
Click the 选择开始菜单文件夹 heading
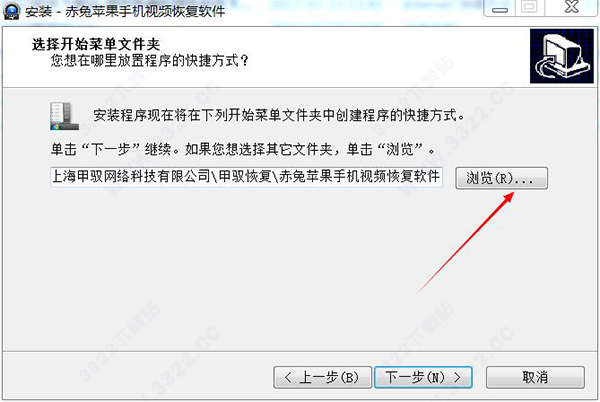pyautogui.click(x=96, y=45)
